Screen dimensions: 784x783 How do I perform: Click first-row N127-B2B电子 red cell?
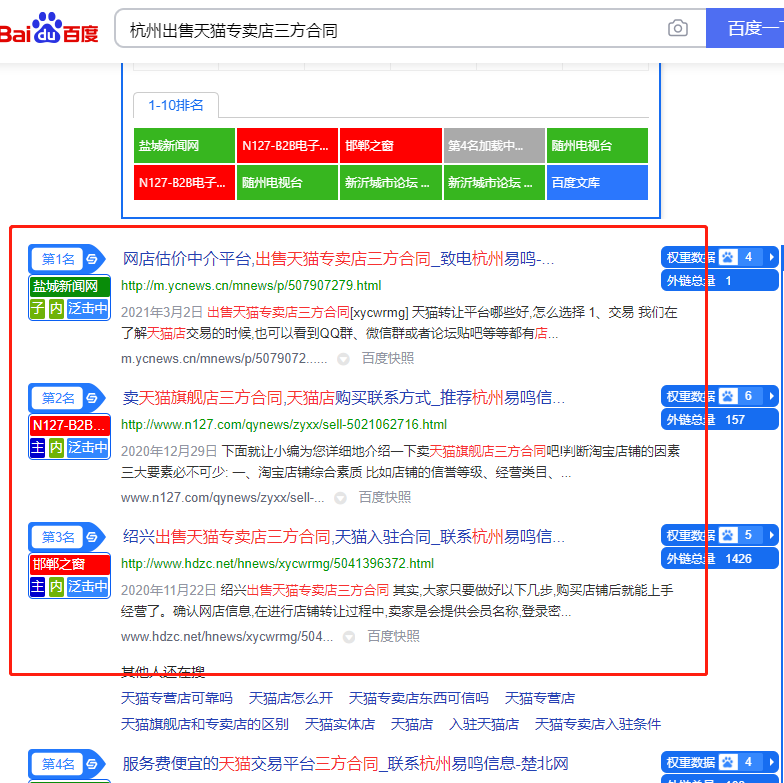click(287, 146)
